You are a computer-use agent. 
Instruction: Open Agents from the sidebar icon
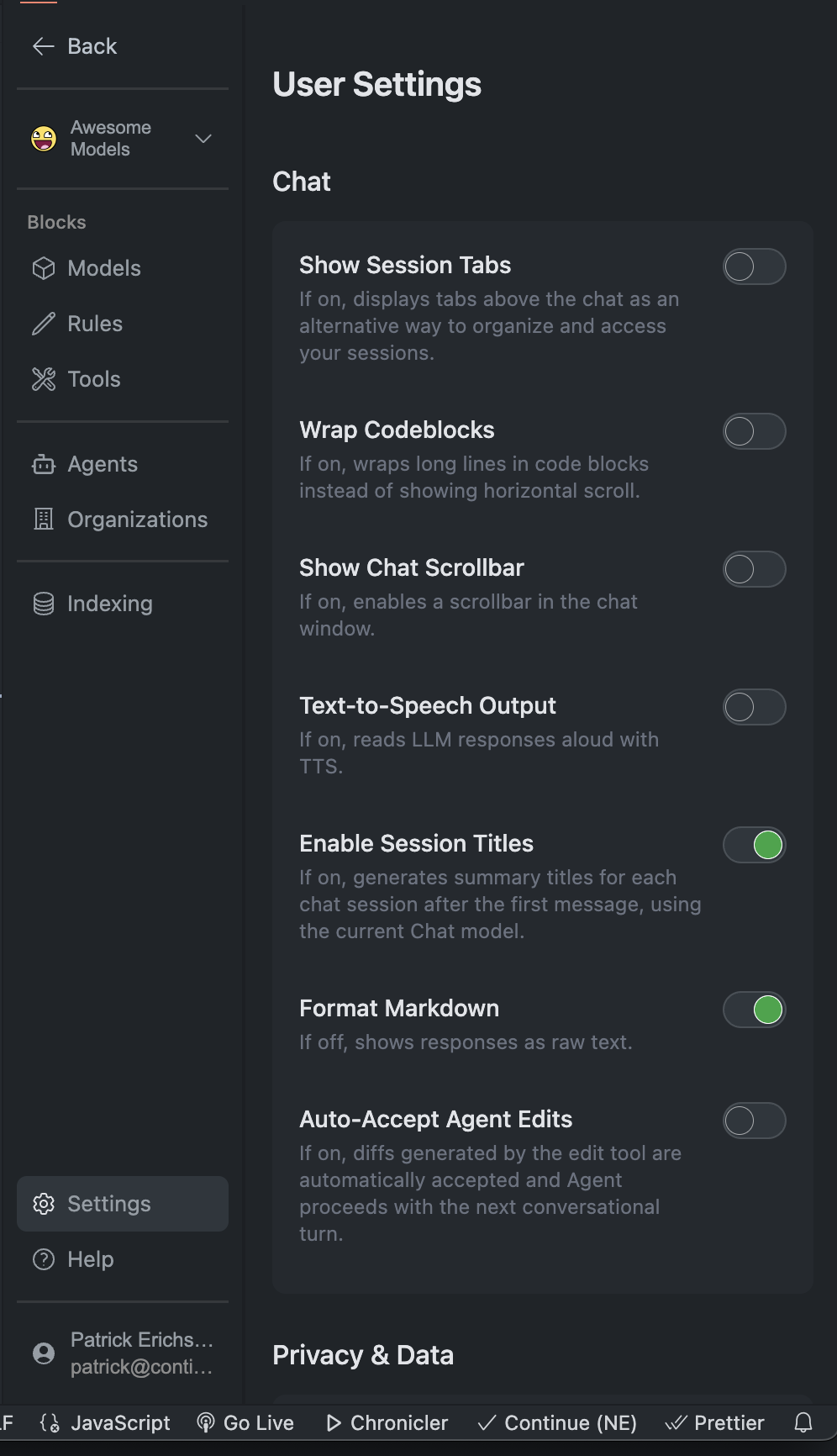coord(44,464)
